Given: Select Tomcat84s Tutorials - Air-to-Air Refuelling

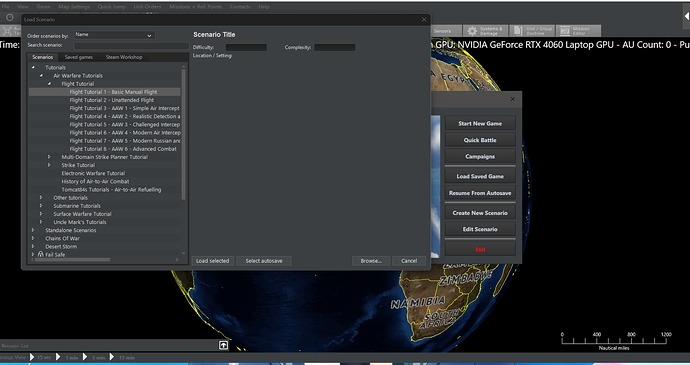Looking at the screenshot, I should [x=111, y=189].
